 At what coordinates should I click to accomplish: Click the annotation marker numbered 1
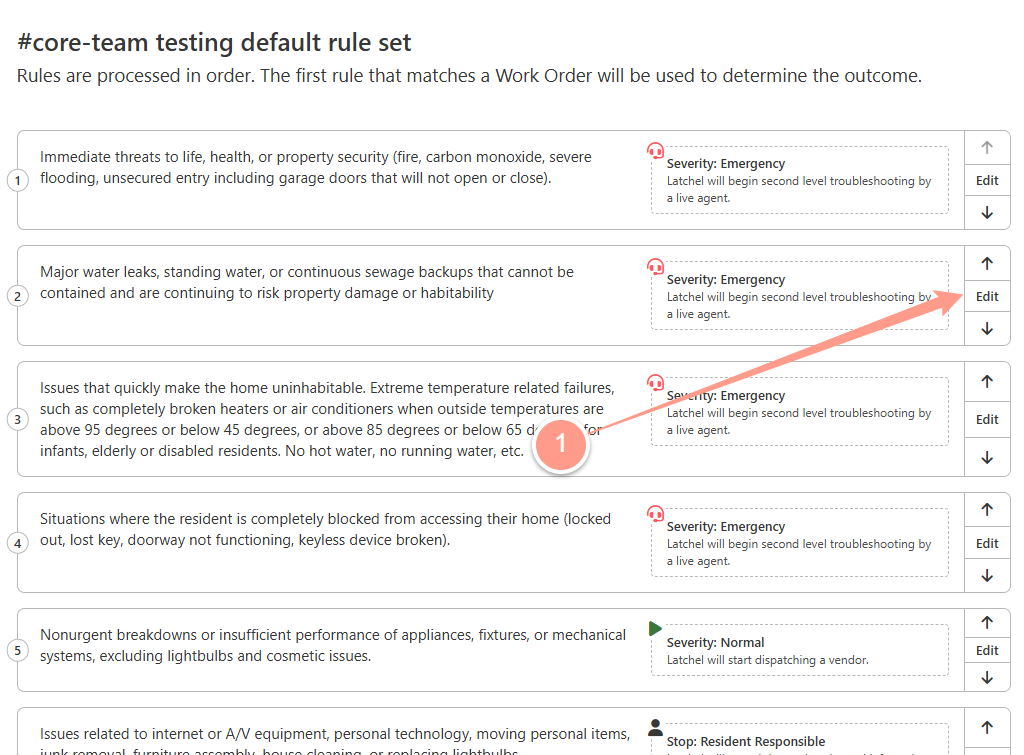[560, 444]
